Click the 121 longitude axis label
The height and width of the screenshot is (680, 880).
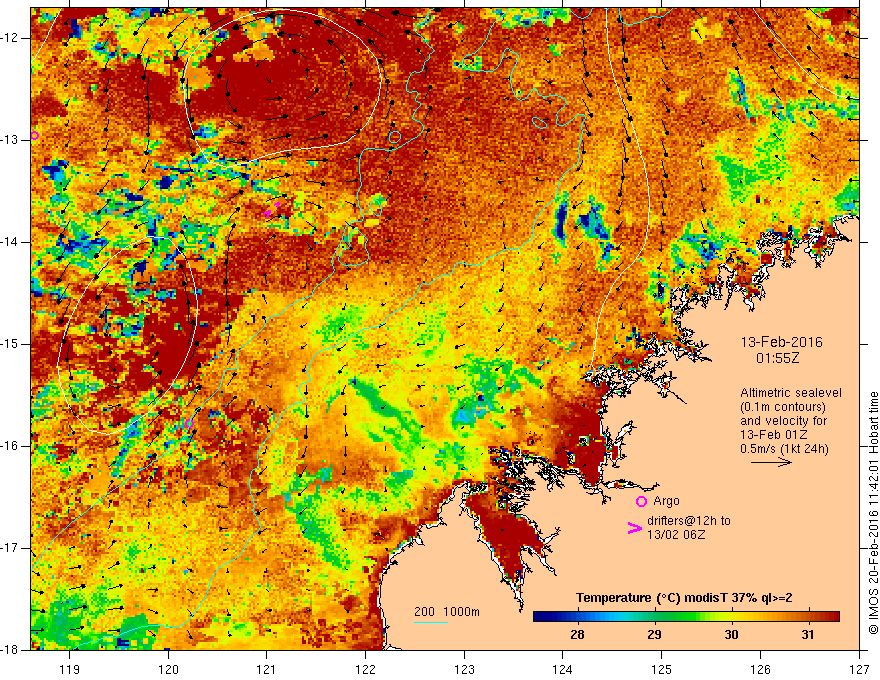(x=267, y=669)
